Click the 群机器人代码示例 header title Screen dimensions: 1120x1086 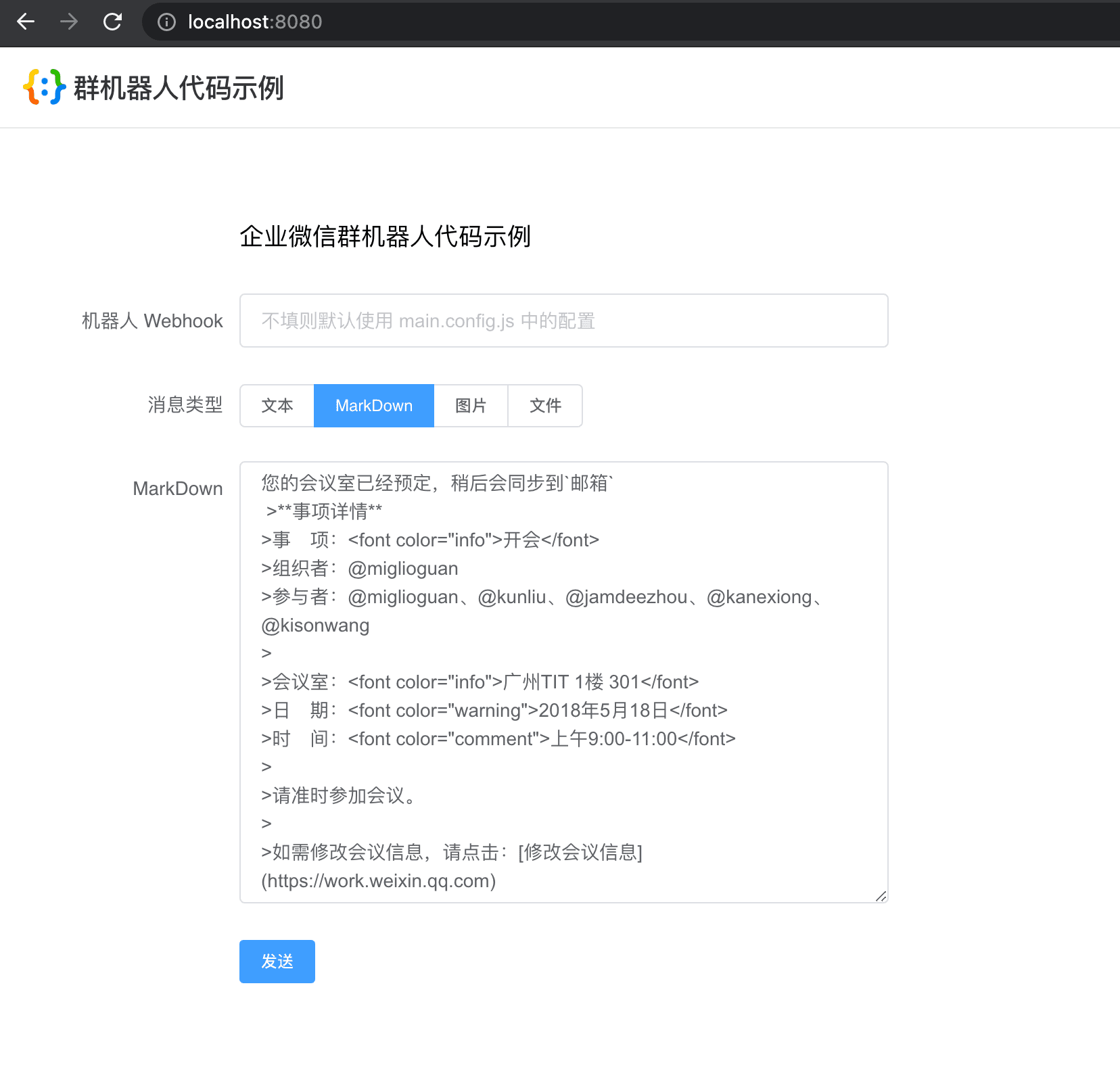(x=179, y=88)
